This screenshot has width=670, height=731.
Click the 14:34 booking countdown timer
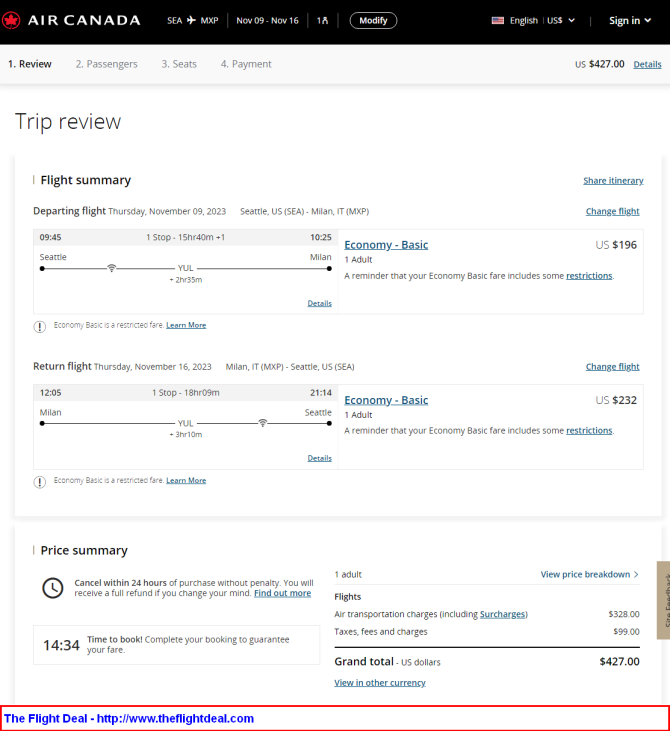point(61,645)
